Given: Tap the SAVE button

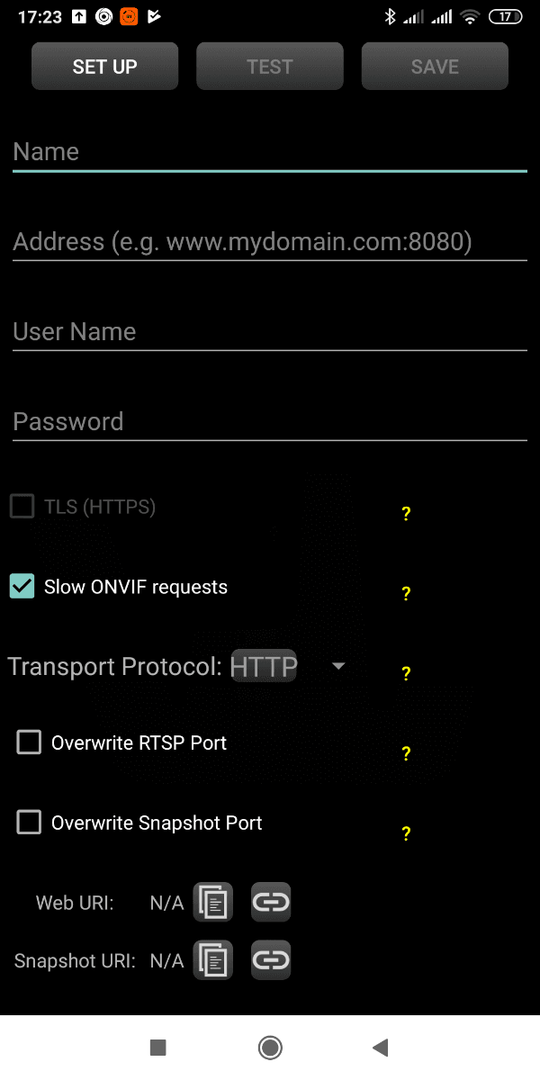Looking at the screenshot, I should [x=435, y=66].
